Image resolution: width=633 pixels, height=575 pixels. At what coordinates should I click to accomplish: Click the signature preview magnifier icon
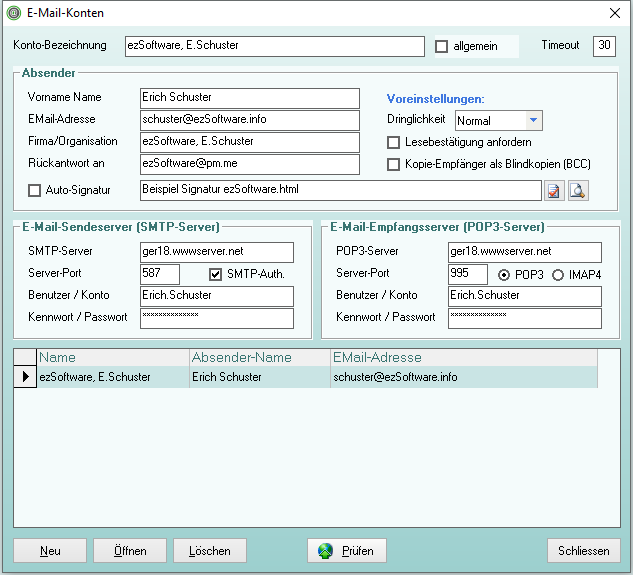(578, 190)
